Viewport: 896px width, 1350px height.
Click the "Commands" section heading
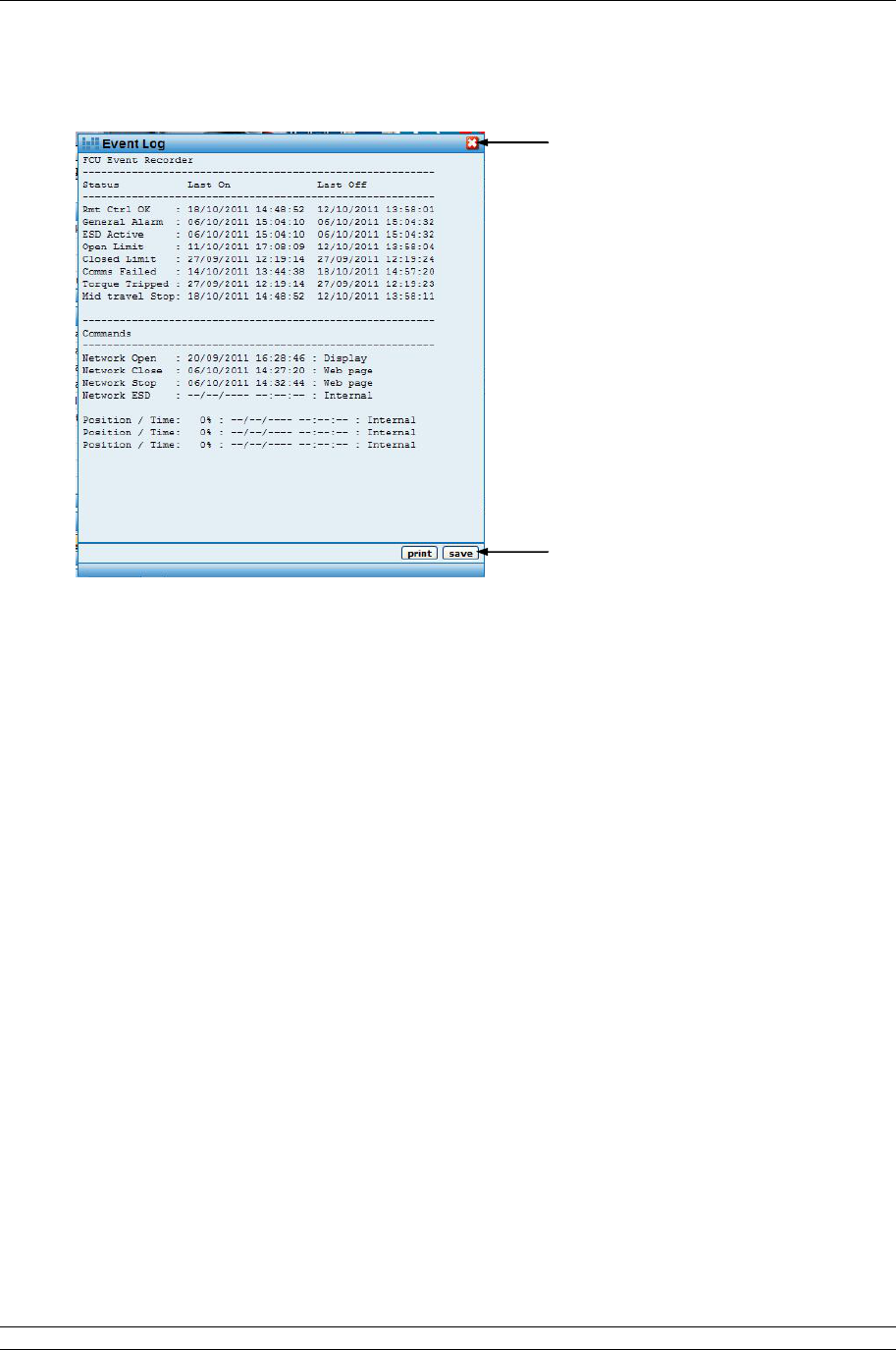(107, 334)
